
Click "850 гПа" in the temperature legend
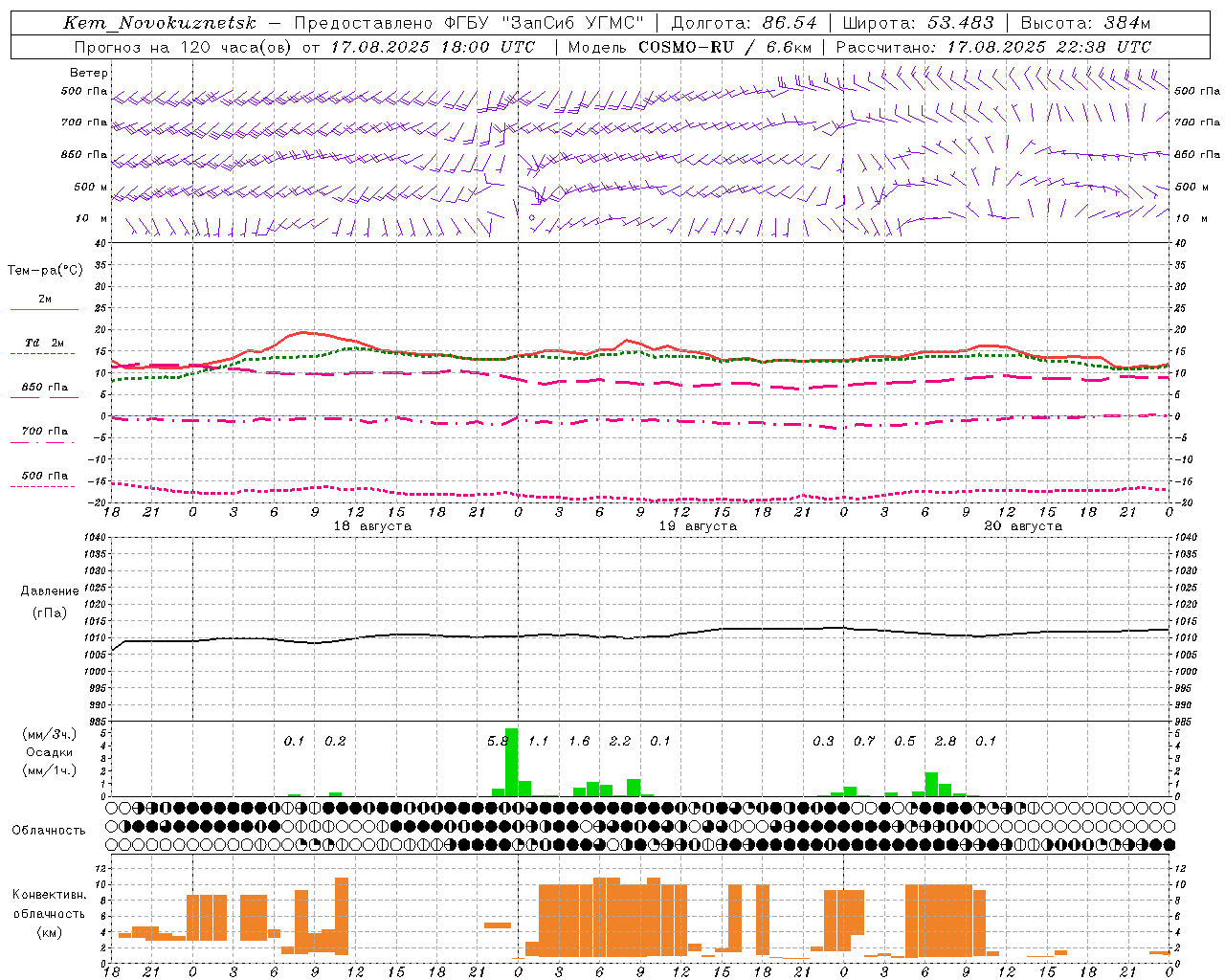point(45,387)
